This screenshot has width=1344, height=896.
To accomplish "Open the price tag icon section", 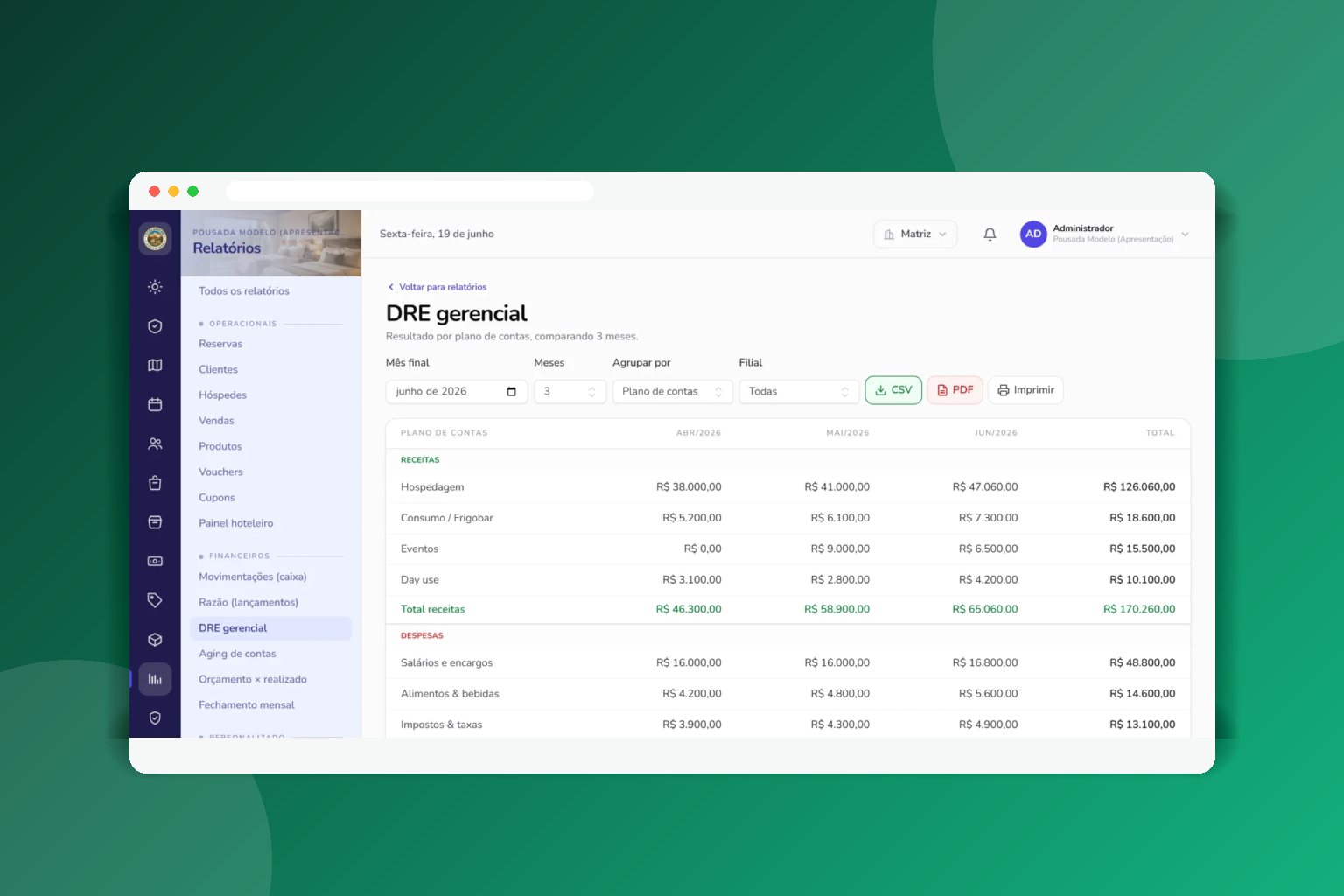I will tap(155, 600).
